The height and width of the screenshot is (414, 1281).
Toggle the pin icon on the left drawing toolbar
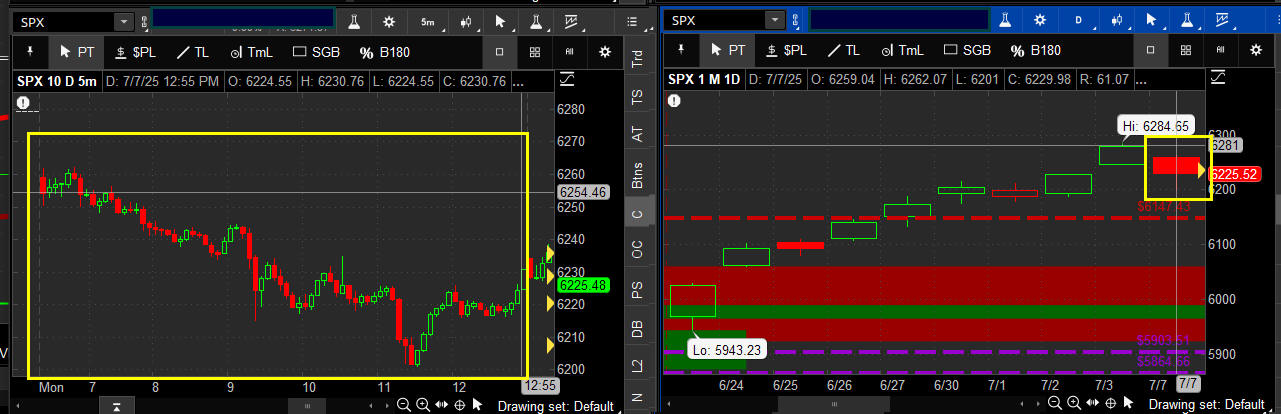(30, 51)
